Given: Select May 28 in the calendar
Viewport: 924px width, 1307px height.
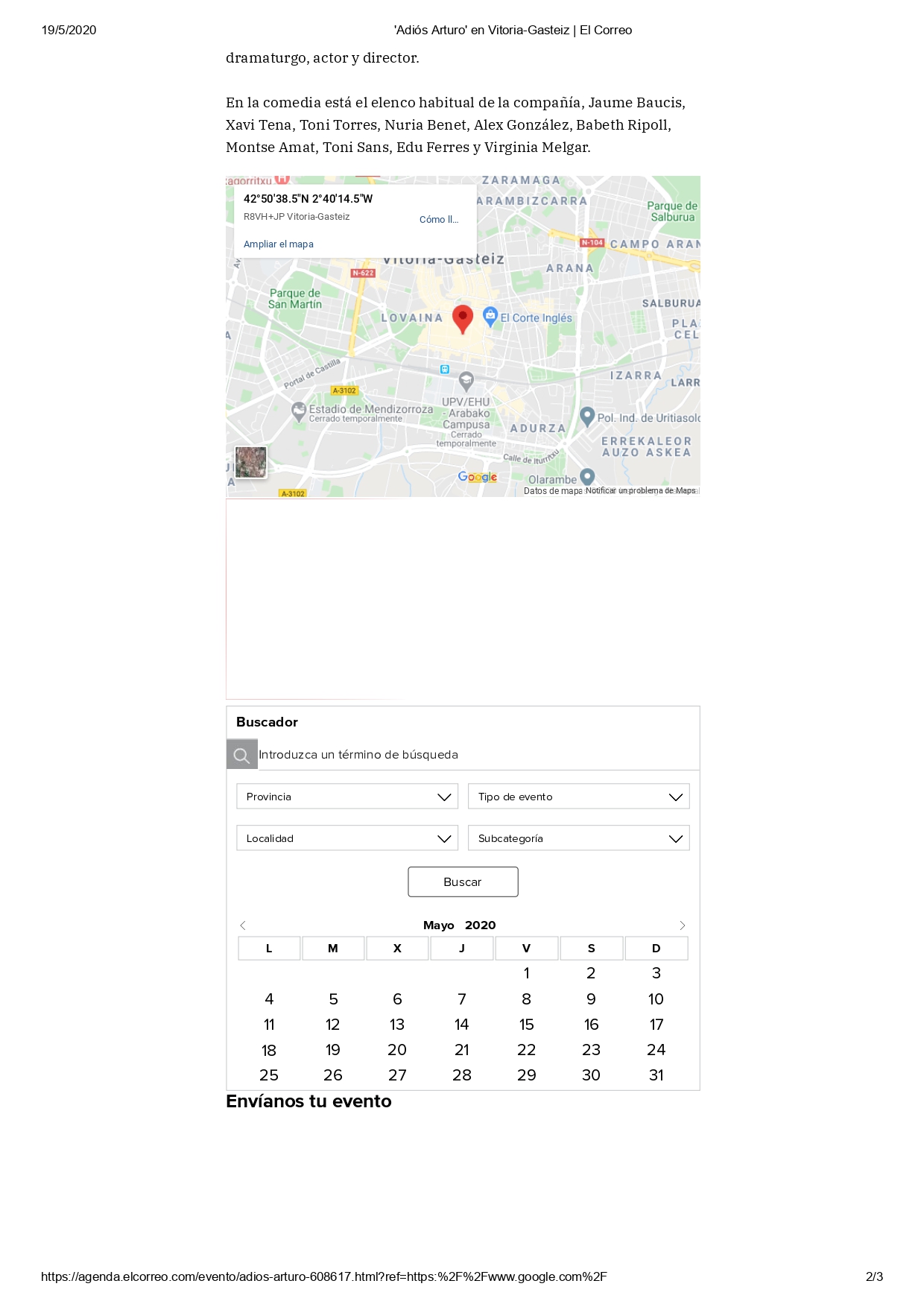Looking at the screenshot, I should pyautogui.click(x=462, y=1075).
